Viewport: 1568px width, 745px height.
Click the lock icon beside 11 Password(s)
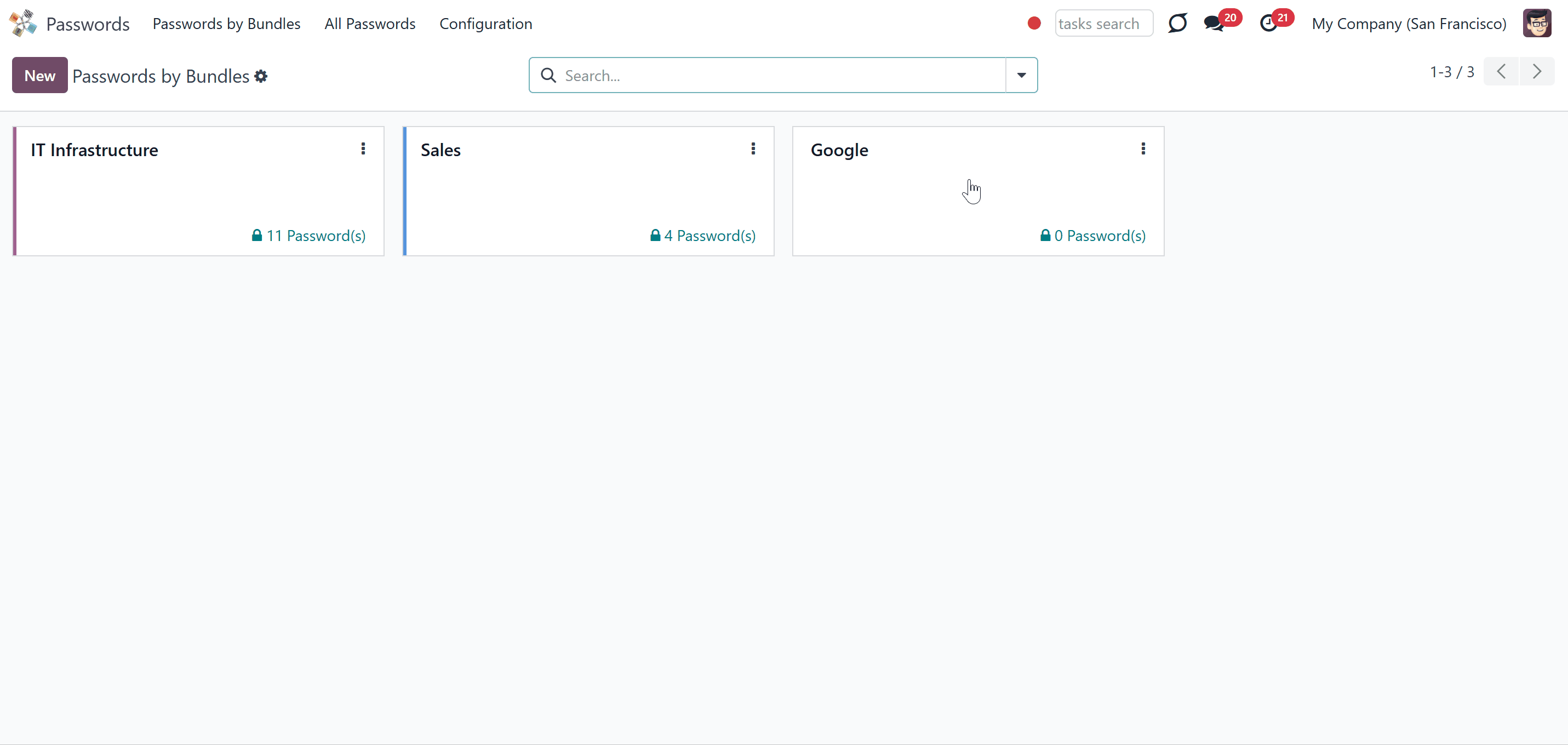coord(257,236)
